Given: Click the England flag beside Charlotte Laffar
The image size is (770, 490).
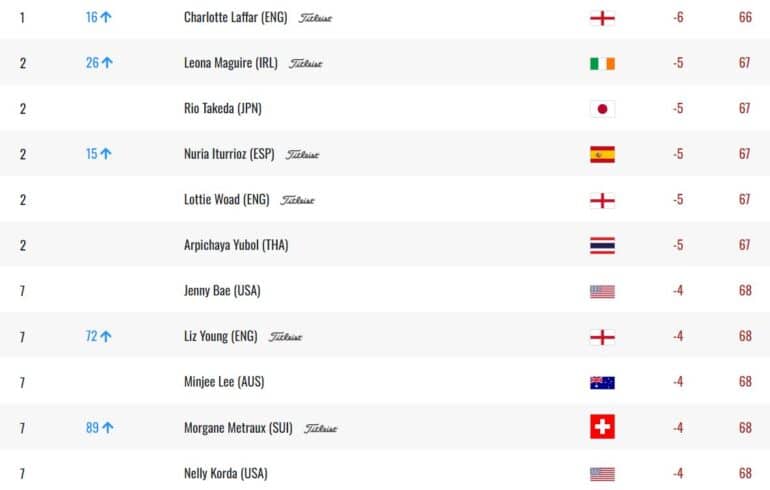Looking at the screenshot, I should click(602, 18).
